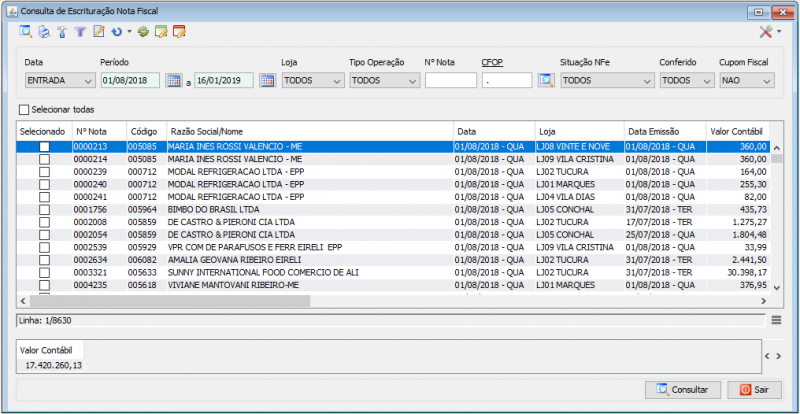
Task: Click the notepad with pencil edit icon
Action: [x=98, y=32]
